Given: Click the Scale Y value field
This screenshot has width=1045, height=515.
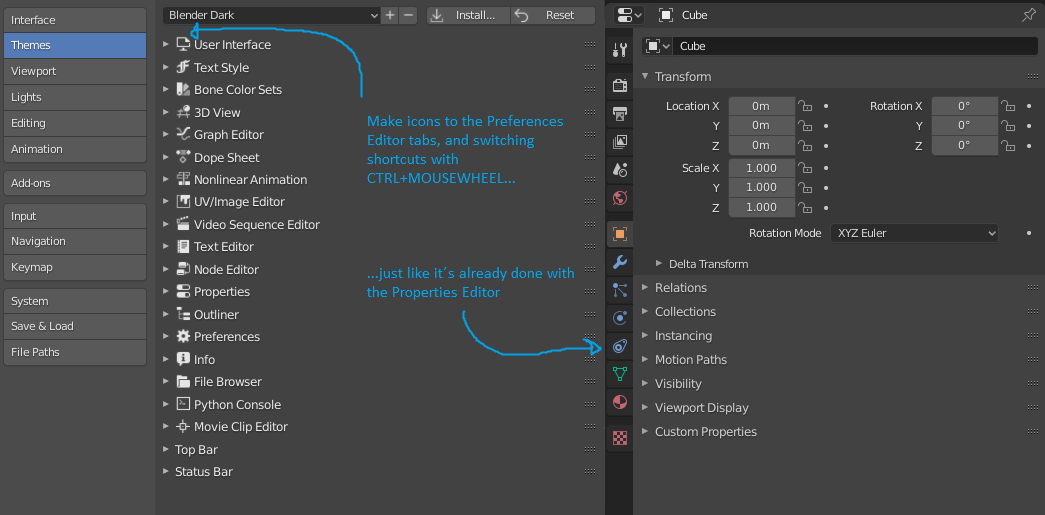Looking at the screenshot, I should 762,187.
